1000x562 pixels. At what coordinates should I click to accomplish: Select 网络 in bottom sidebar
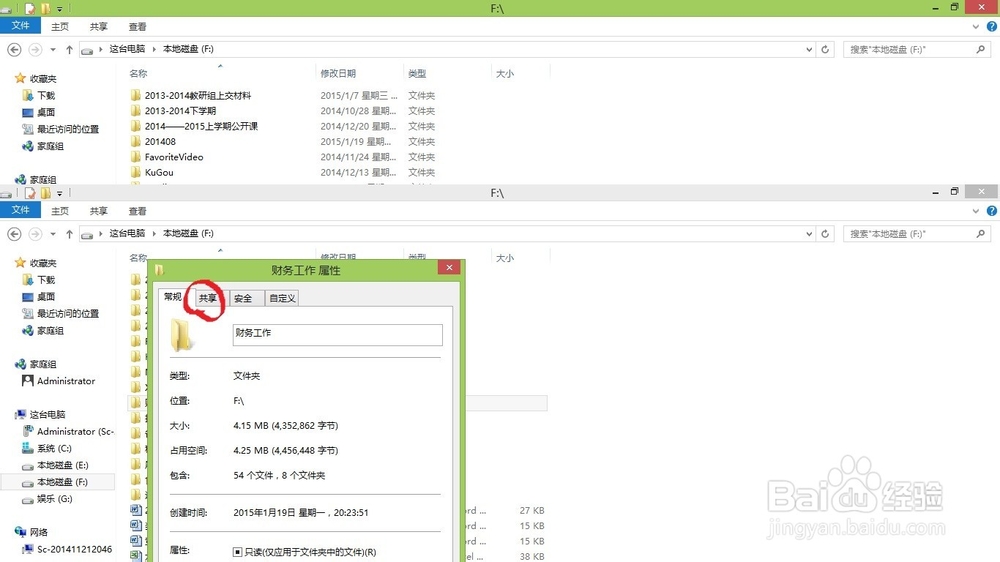click(x=39, y=531)
